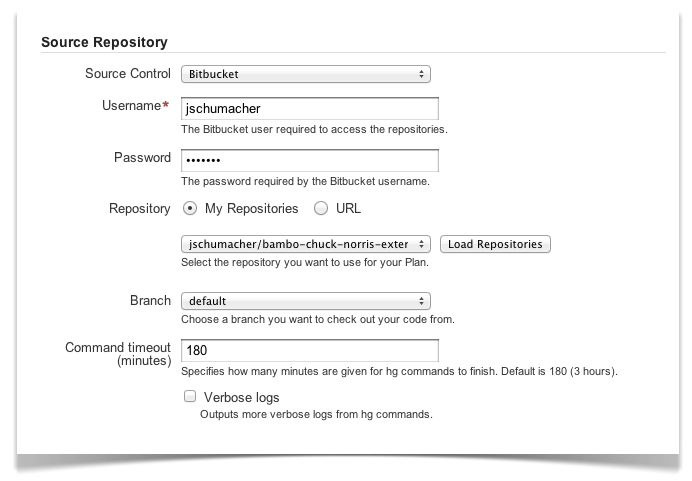Screen dimensions: 692x481
Task: Click the Source Repository heading
Action: pyautogui.click(x=104, y=42)
